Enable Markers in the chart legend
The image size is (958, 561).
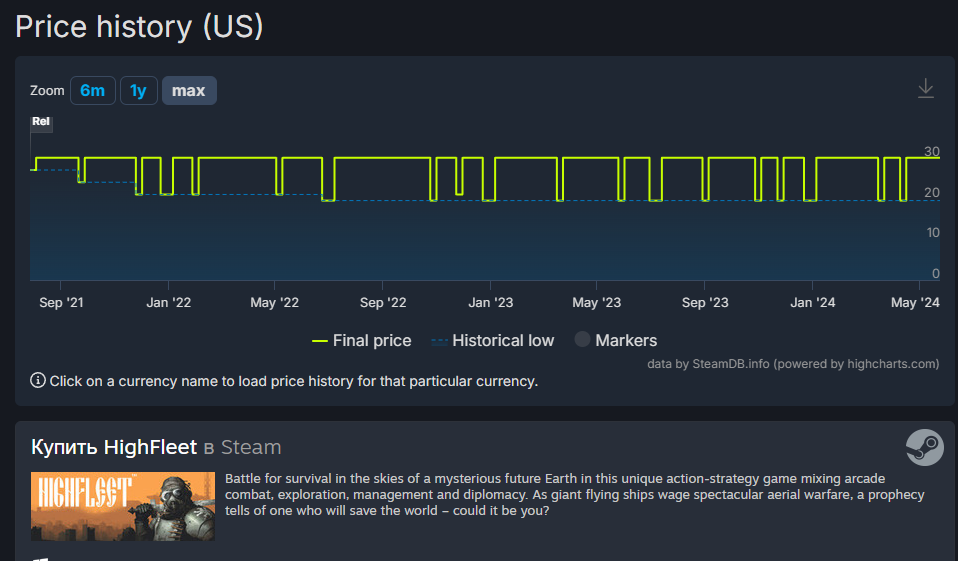coord(615,341)
